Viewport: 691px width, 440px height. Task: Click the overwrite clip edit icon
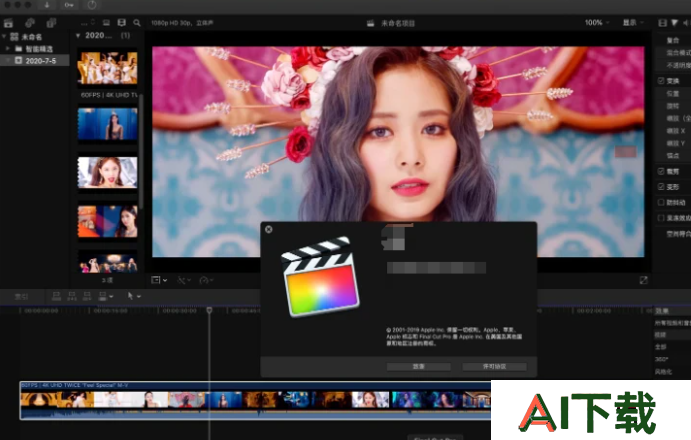click(103, 296)
